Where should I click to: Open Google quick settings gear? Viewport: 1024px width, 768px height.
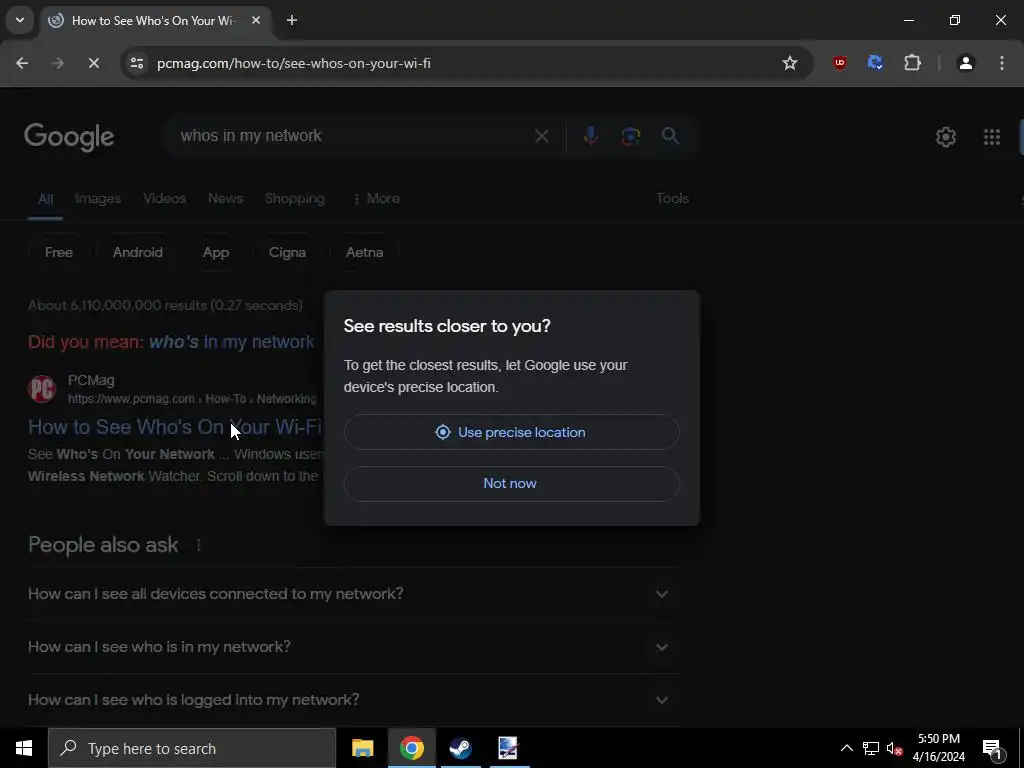[x=946, y=136]
